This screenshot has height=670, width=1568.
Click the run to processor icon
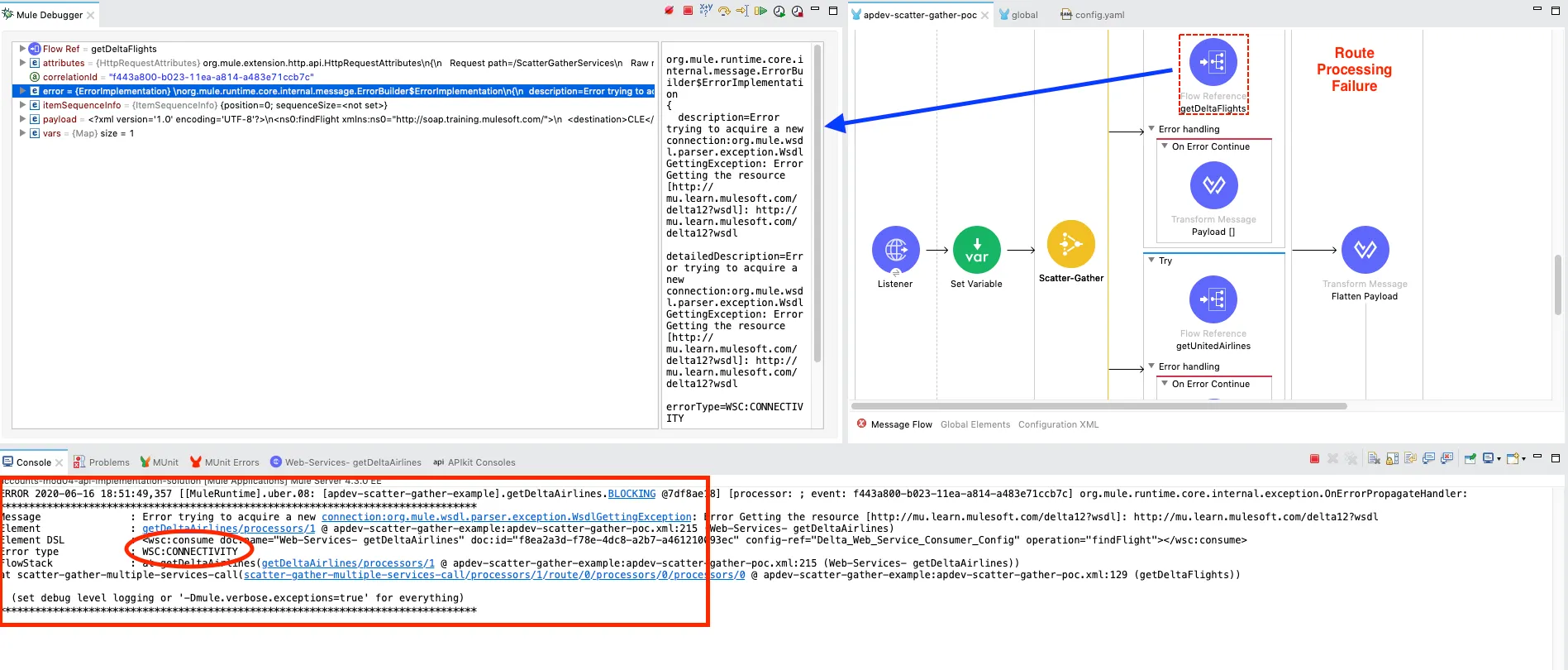pyautogui.click(x=742, y=11)
